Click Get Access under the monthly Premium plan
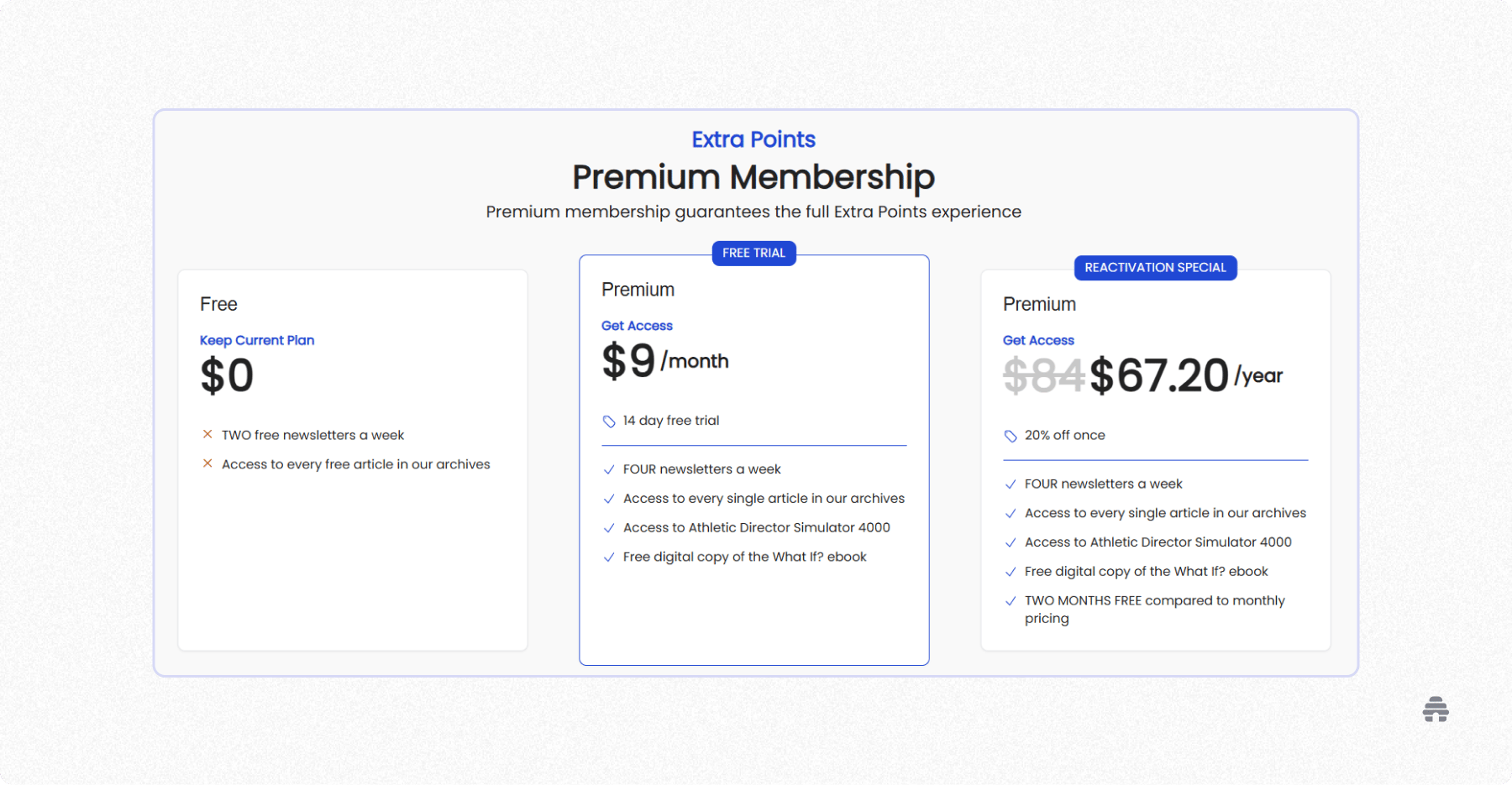Viewport: 1512px width, 785px height. coord(637,326)
